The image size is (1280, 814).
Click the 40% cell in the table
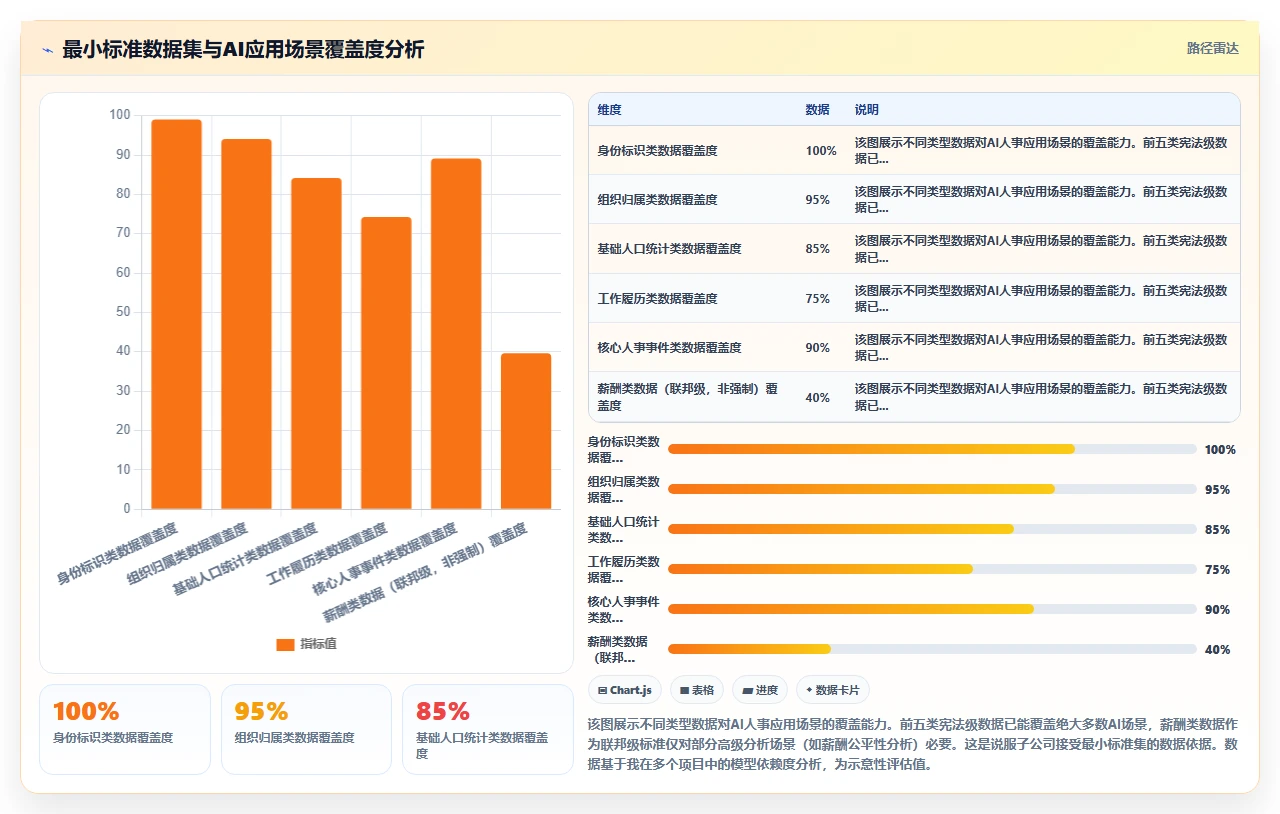(818, 398)
